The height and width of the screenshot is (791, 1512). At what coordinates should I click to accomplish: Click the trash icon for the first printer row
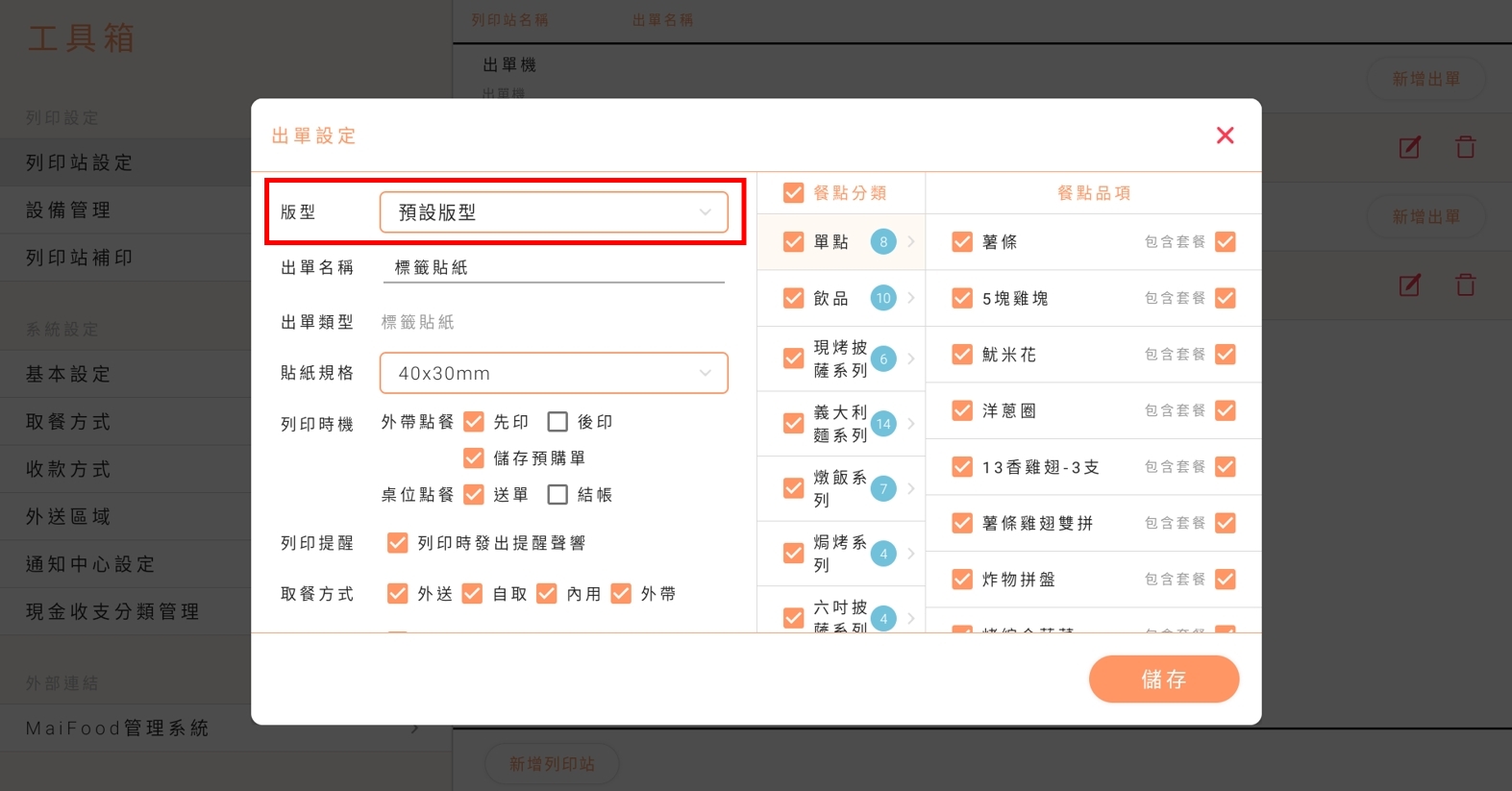(x=1465, y=147)
